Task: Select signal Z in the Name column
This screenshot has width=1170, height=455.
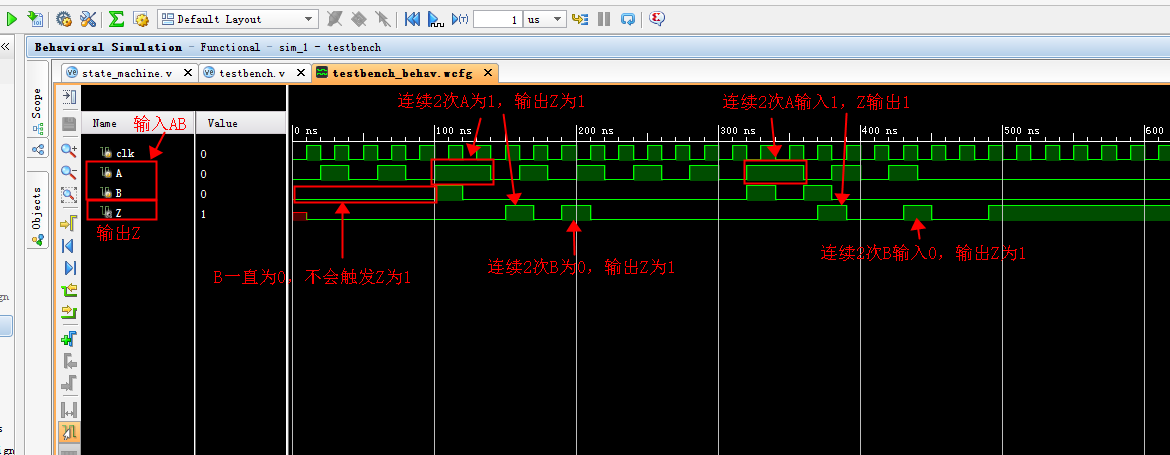Action: (x=119, y=213)
